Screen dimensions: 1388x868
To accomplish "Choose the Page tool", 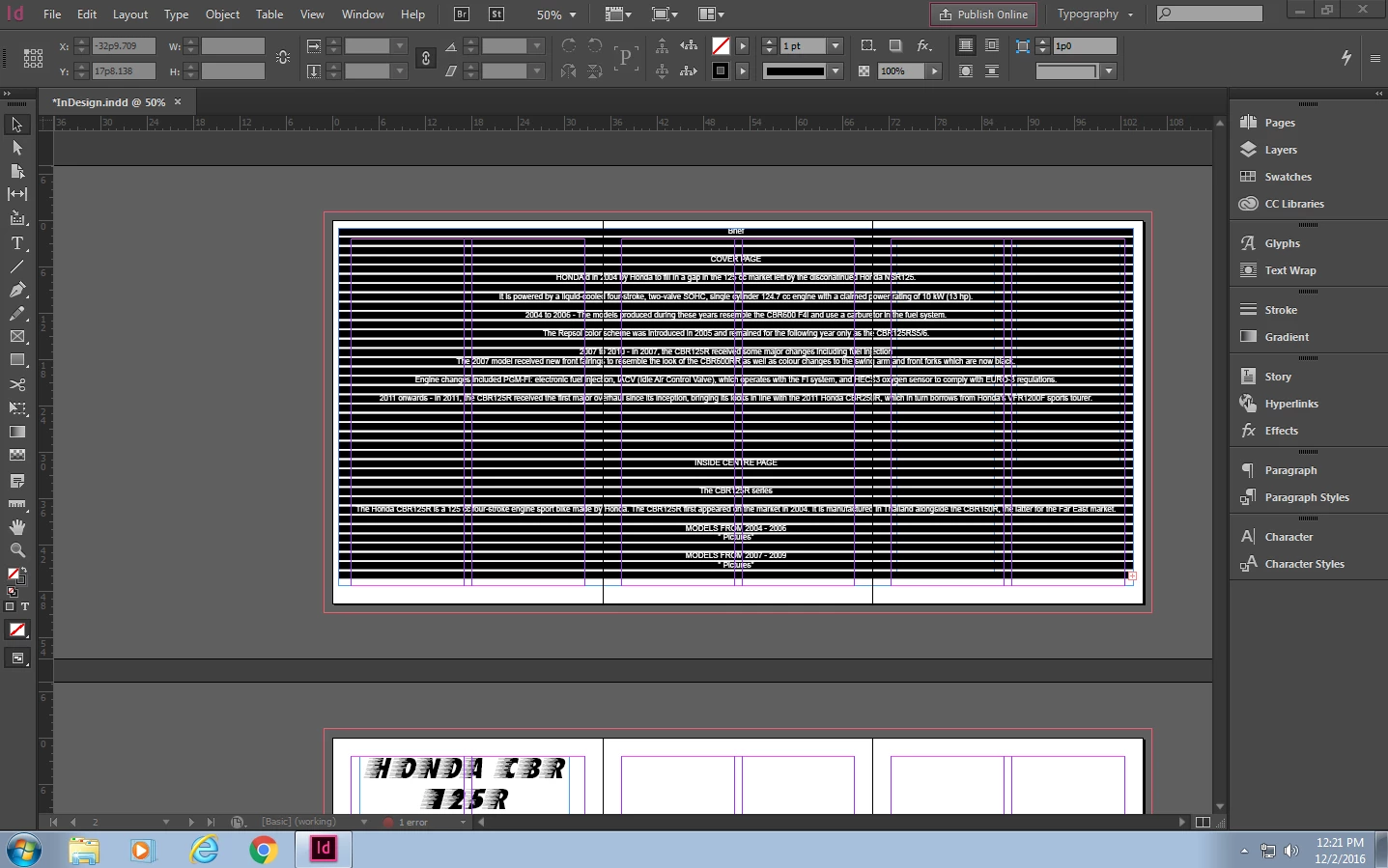I will pos(17,171).
